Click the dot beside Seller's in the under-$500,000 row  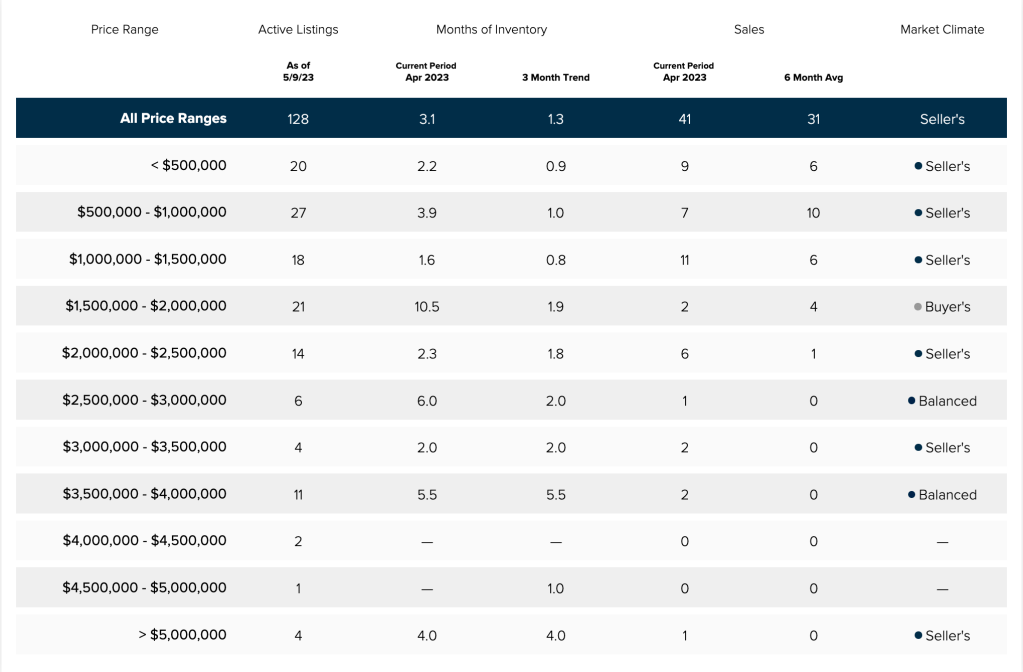(918, 166)
